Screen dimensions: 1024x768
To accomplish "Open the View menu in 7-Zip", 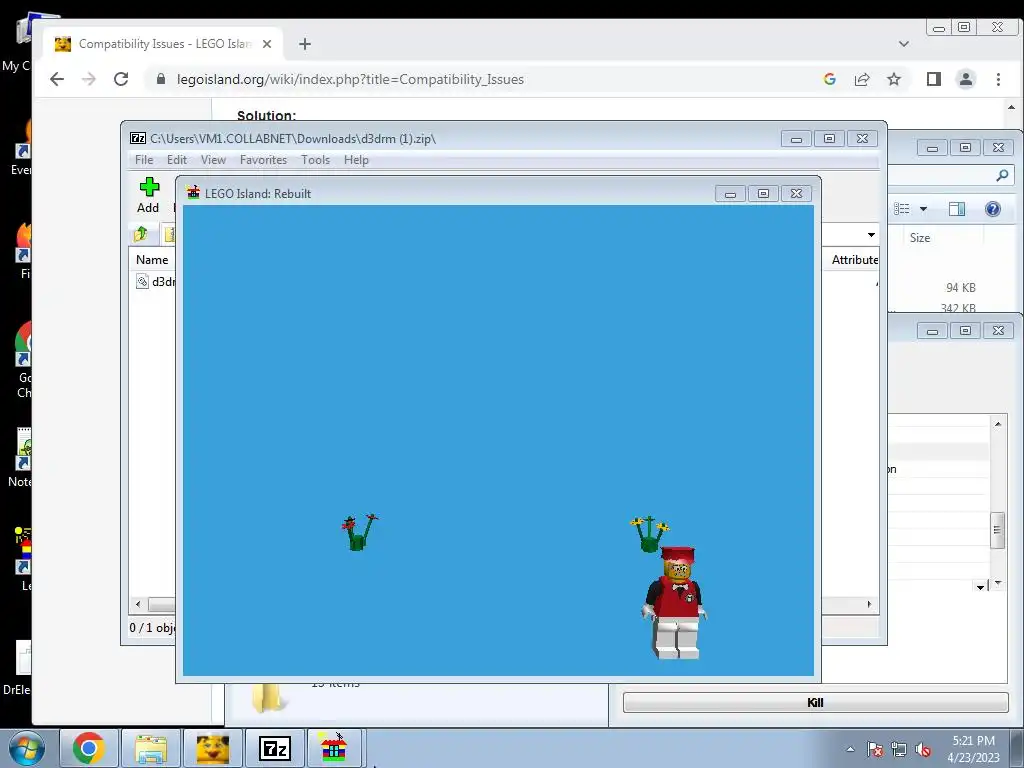I will [x=213, y=160].
